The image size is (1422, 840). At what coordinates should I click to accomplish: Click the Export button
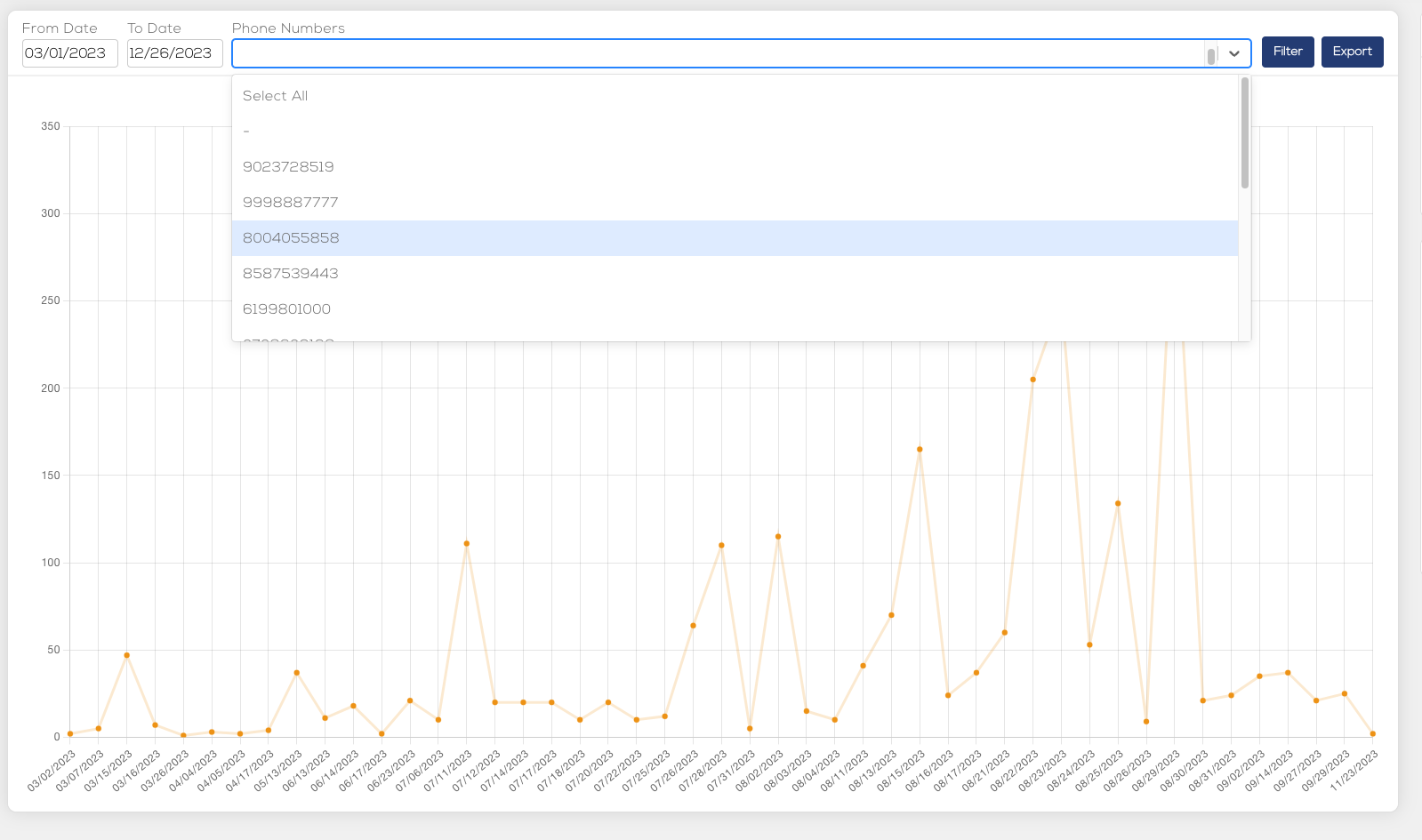click(x=1352, y=52)
